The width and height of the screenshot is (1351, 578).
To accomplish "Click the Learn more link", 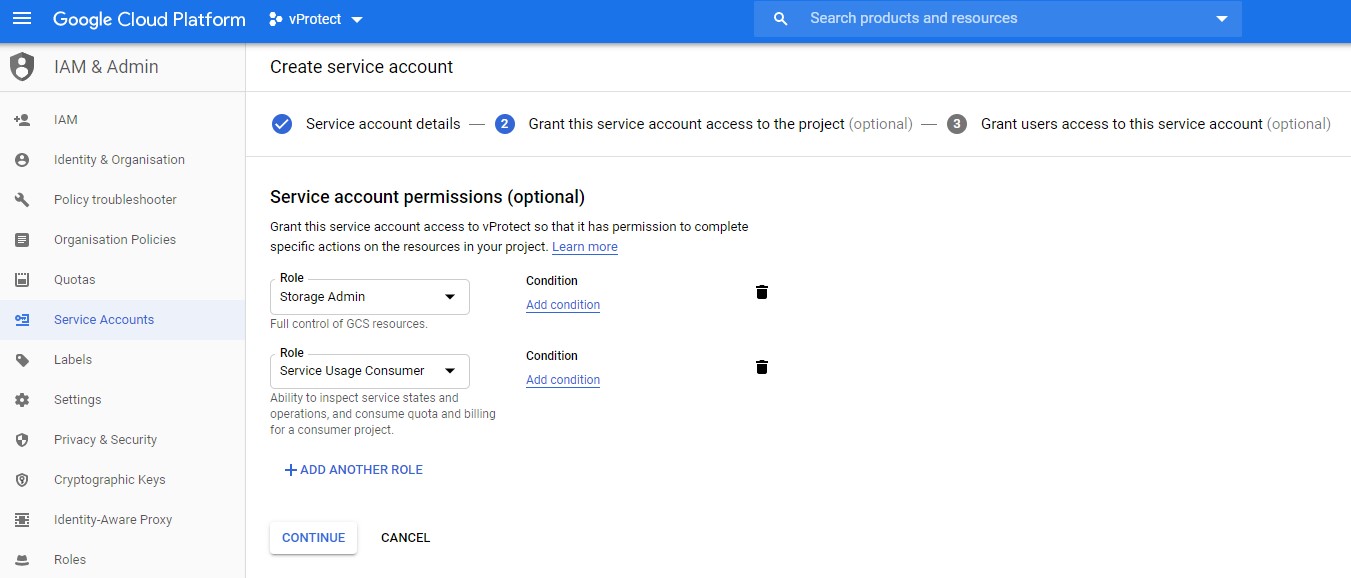I will (584, 247).
